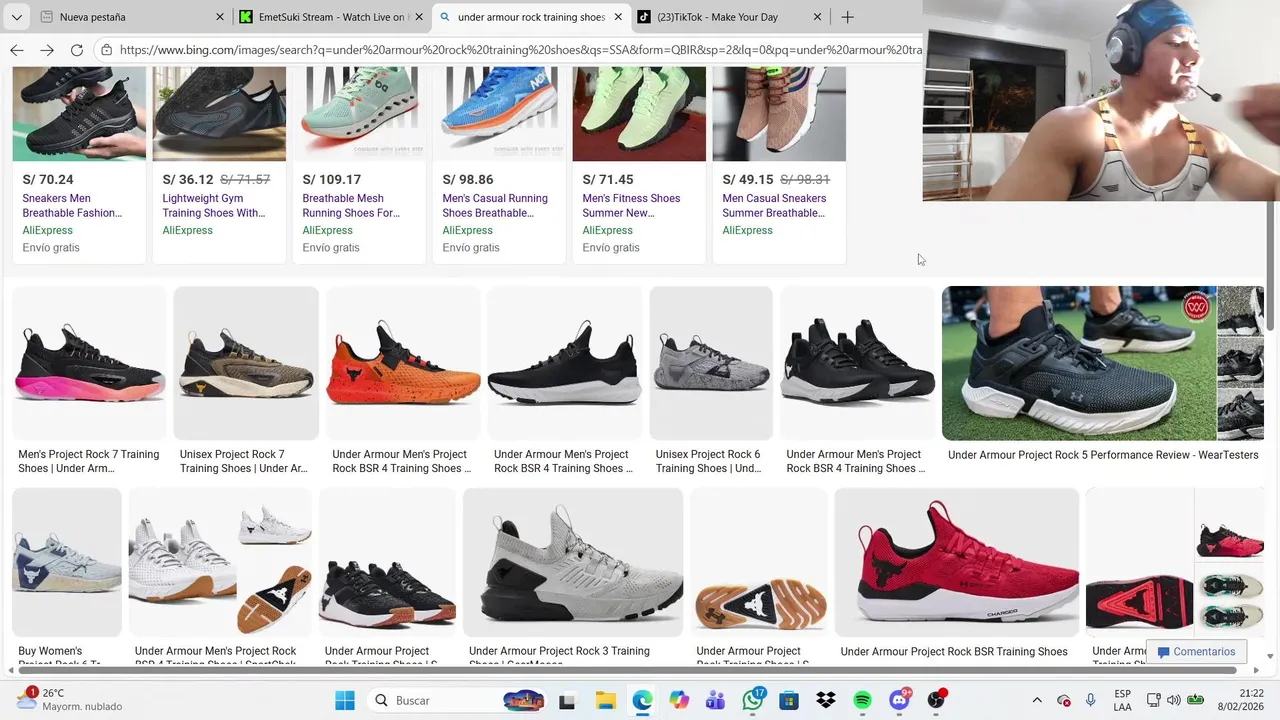The height and width of the screenshot is (720, 1280).
Task: Open Lightweight Gym Training Shoes link
Action: coord(213,205)
